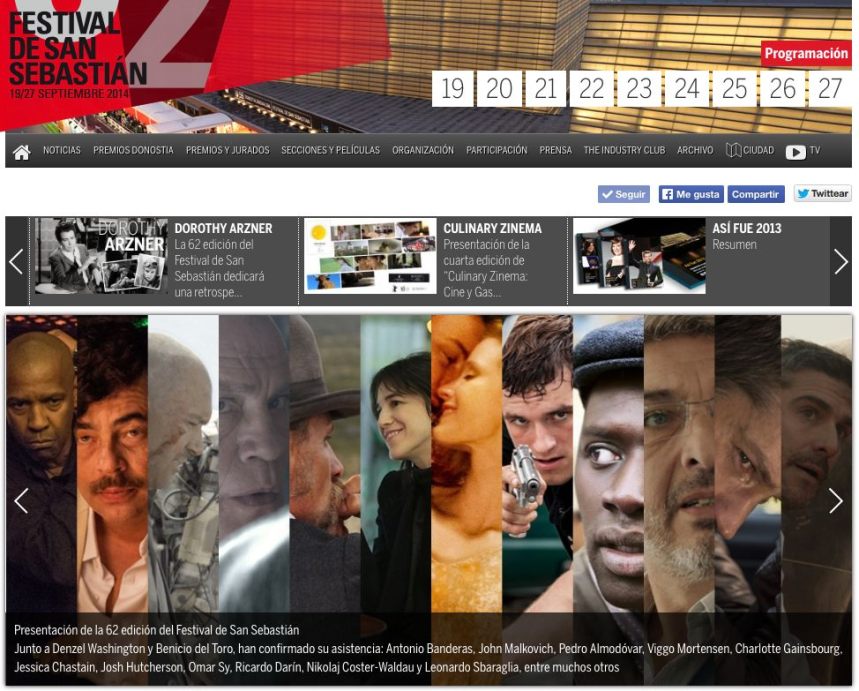Open the Ciudad map icon link
Image resolution: width=859 pixels, height=691 pixels.
point(733,151)
